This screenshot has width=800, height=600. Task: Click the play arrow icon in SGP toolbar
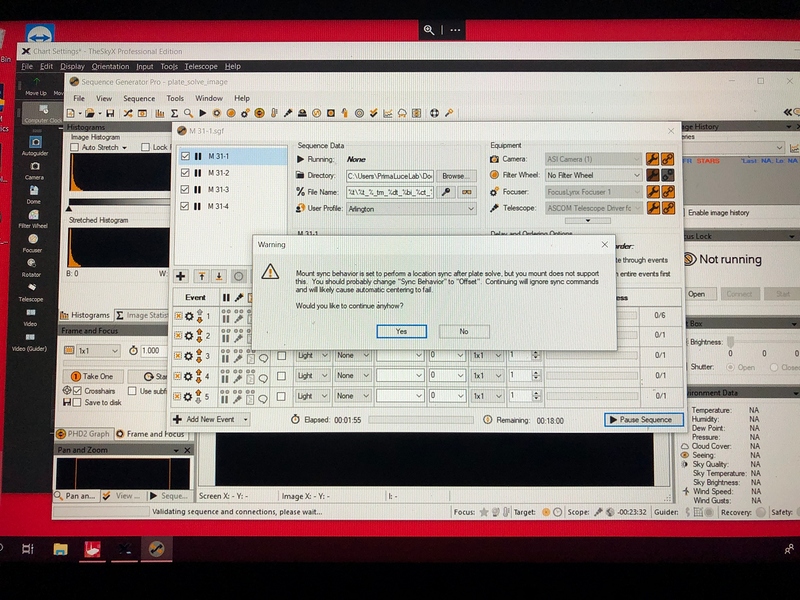pyautogui.click(x=203, y=113)
